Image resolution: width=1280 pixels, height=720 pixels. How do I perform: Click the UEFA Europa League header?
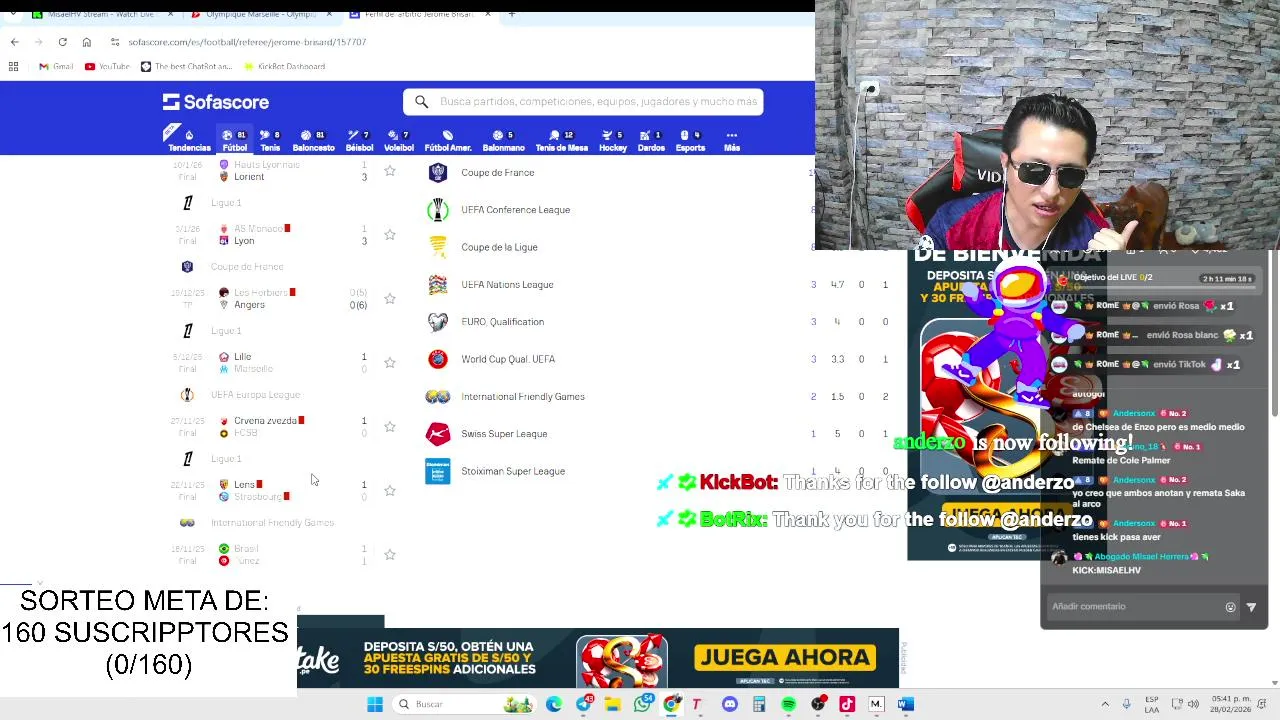coord(255,395)
